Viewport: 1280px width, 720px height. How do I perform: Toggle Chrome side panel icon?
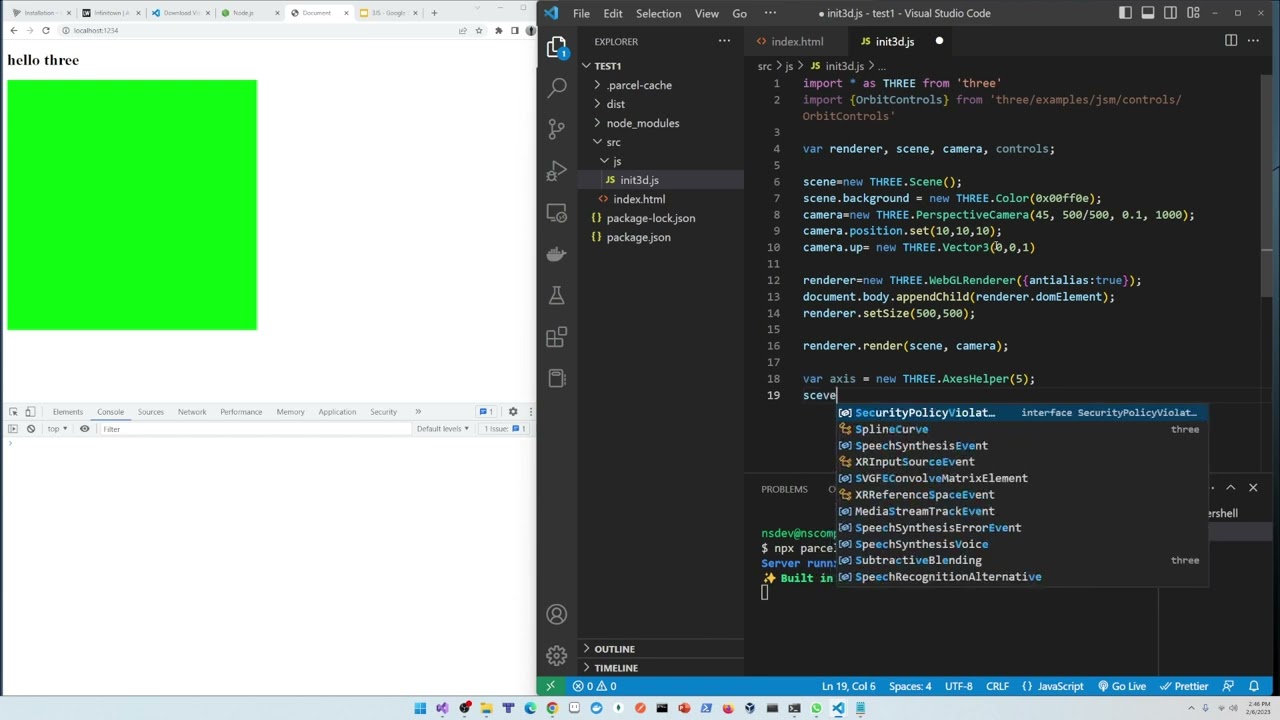tap(514, 30)
